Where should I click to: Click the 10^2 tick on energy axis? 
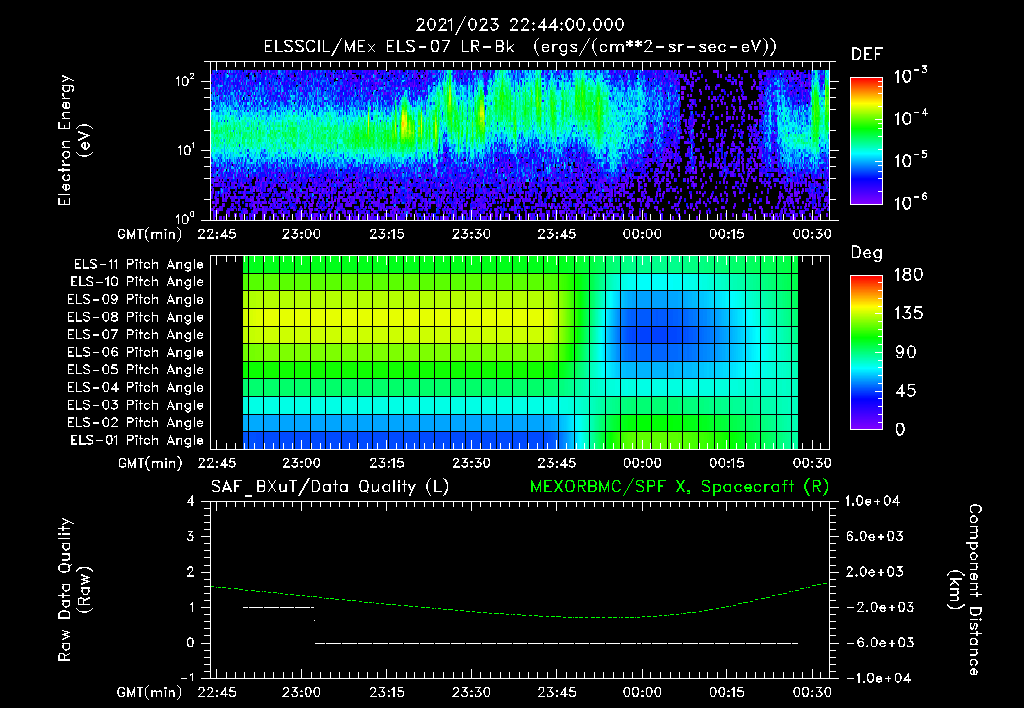coord(185,82)
